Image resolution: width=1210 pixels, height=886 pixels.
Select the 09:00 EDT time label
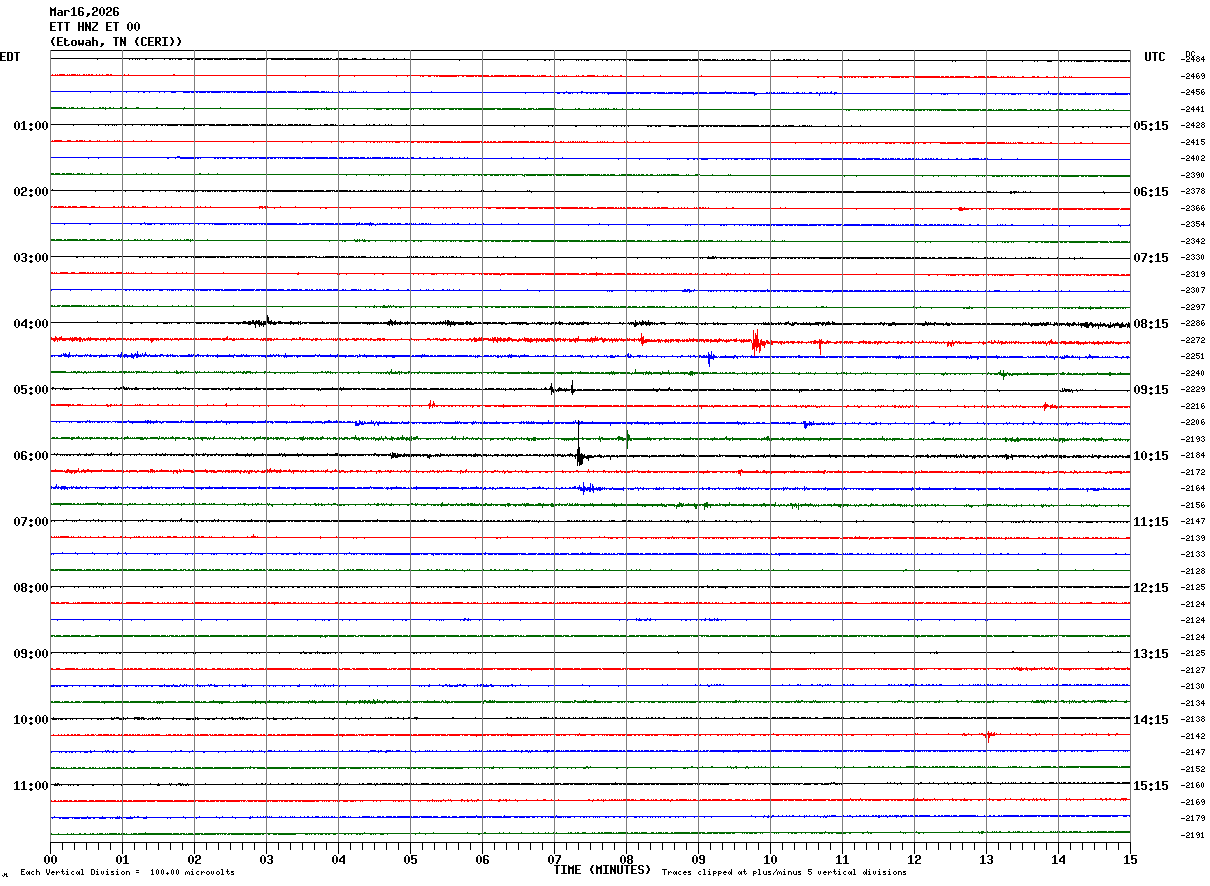pyautogui.click(x=31, y=654)
